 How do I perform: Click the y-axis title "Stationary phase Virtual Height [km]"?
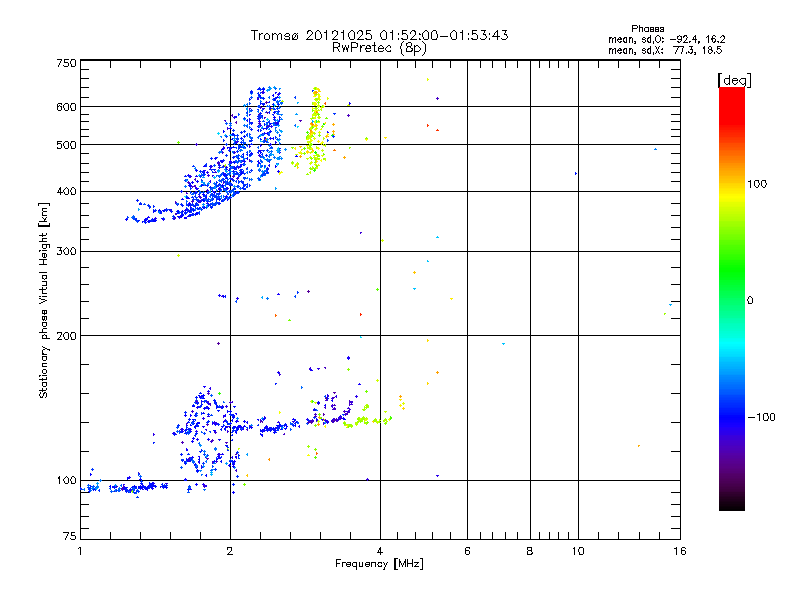[x=44, y=300]
